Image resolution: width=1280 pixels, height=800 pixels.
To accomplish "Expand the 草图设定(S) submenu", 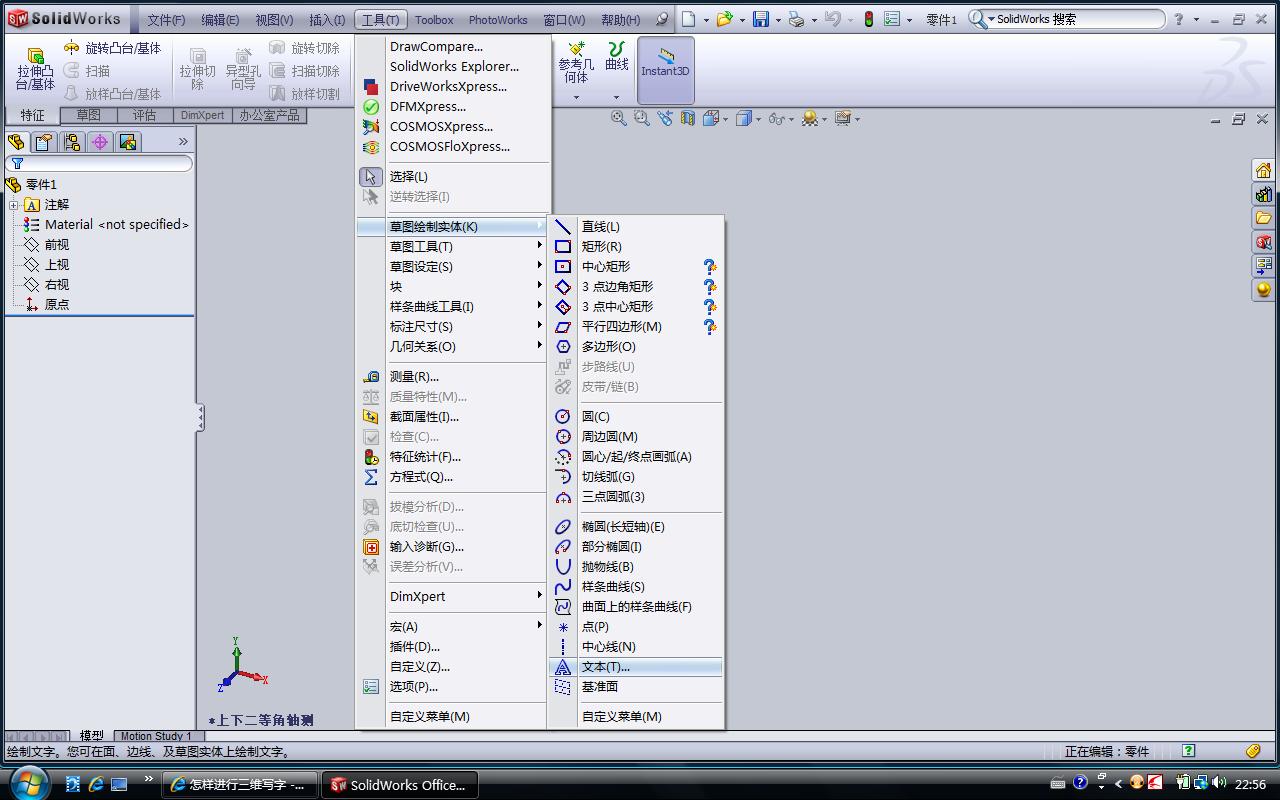I will (452, 267).
